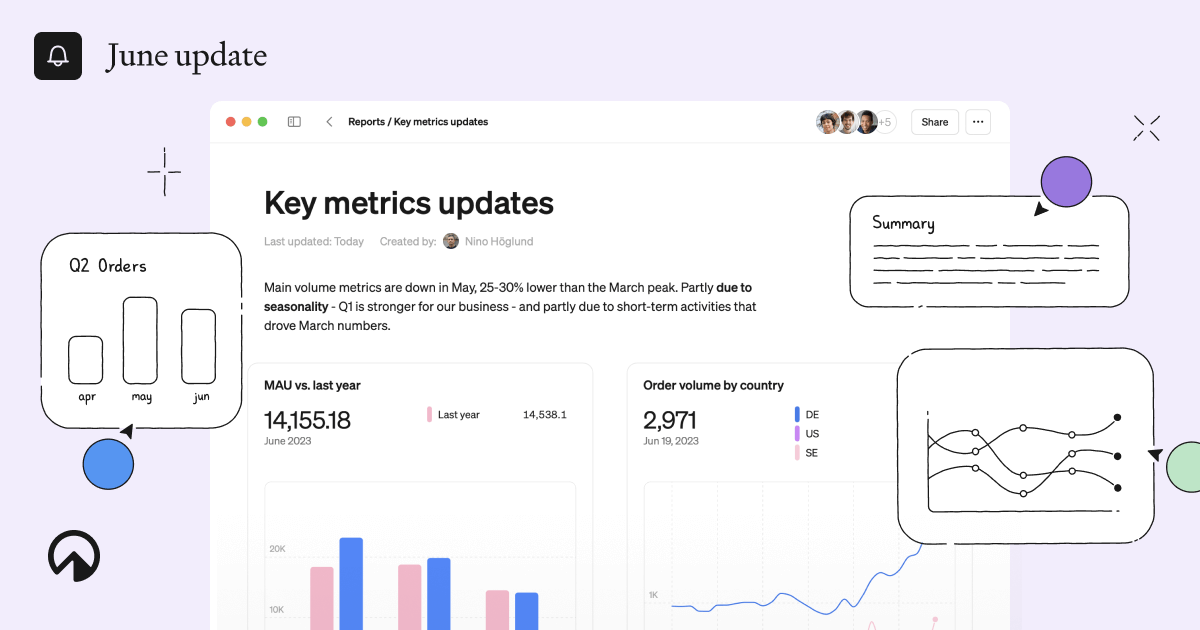Screen dimensions: 1200x630
Task: Click the 'June 2023' date label
Action: tap(288, 441)
